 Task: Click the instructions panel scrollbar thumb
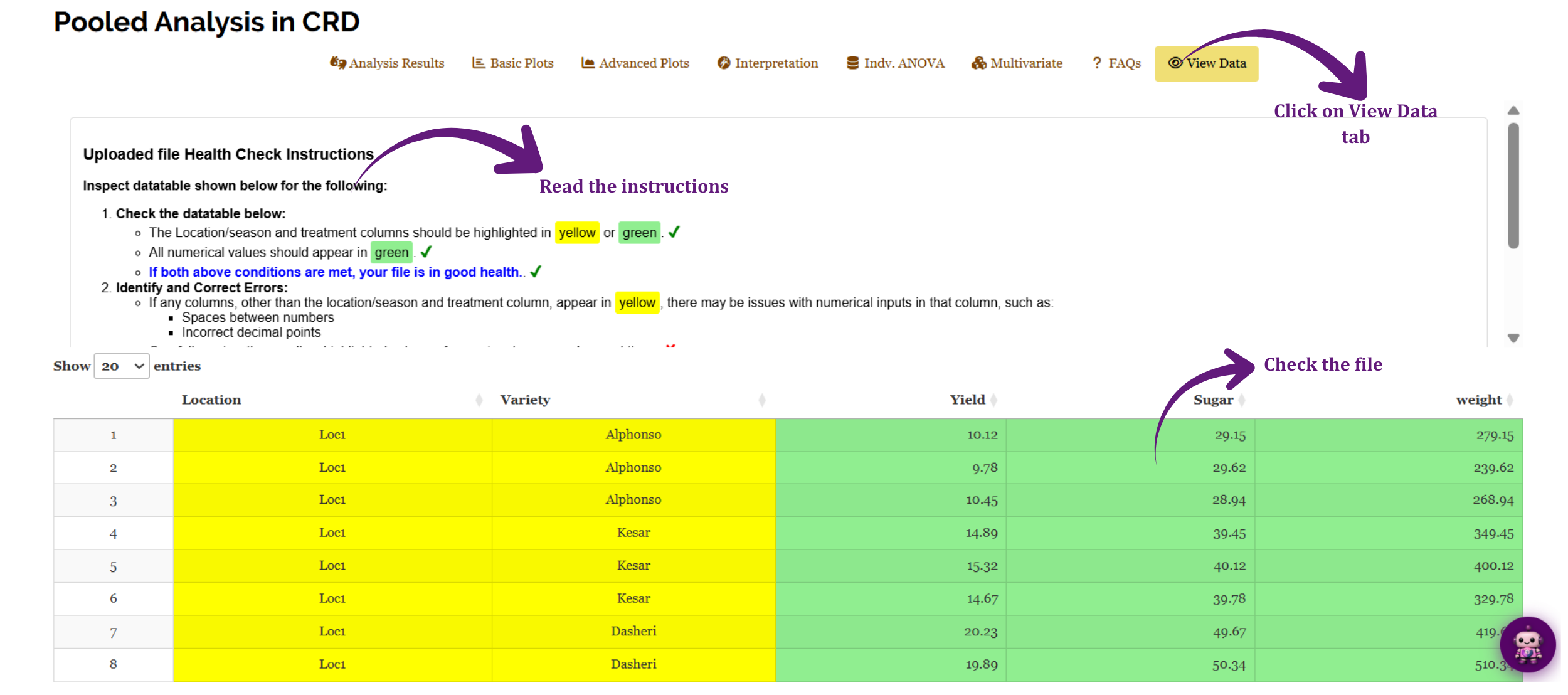tap(1513, 185)
